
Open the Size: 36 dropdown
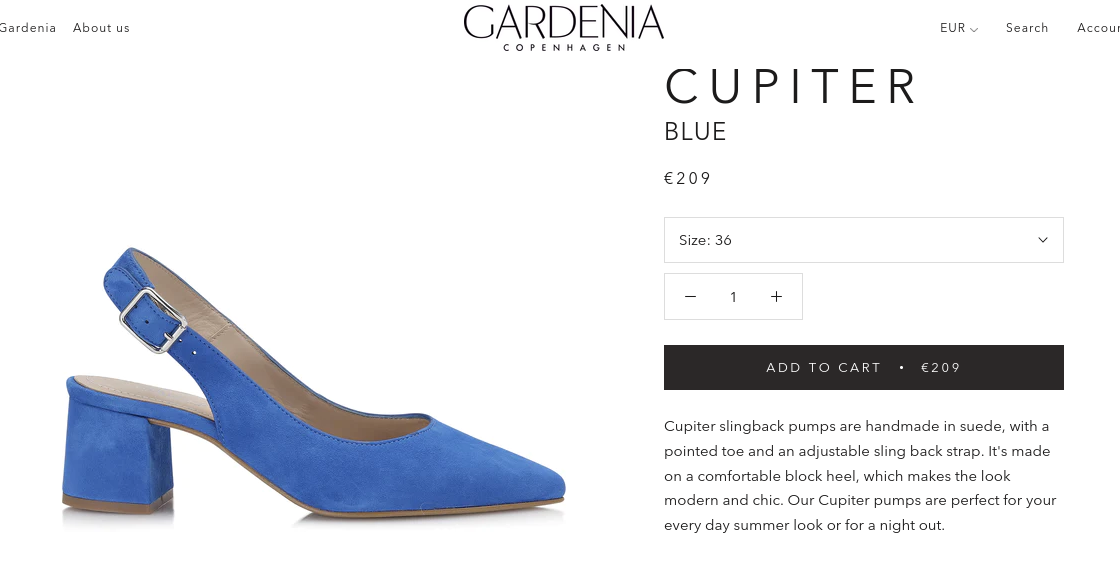[864, 240]
